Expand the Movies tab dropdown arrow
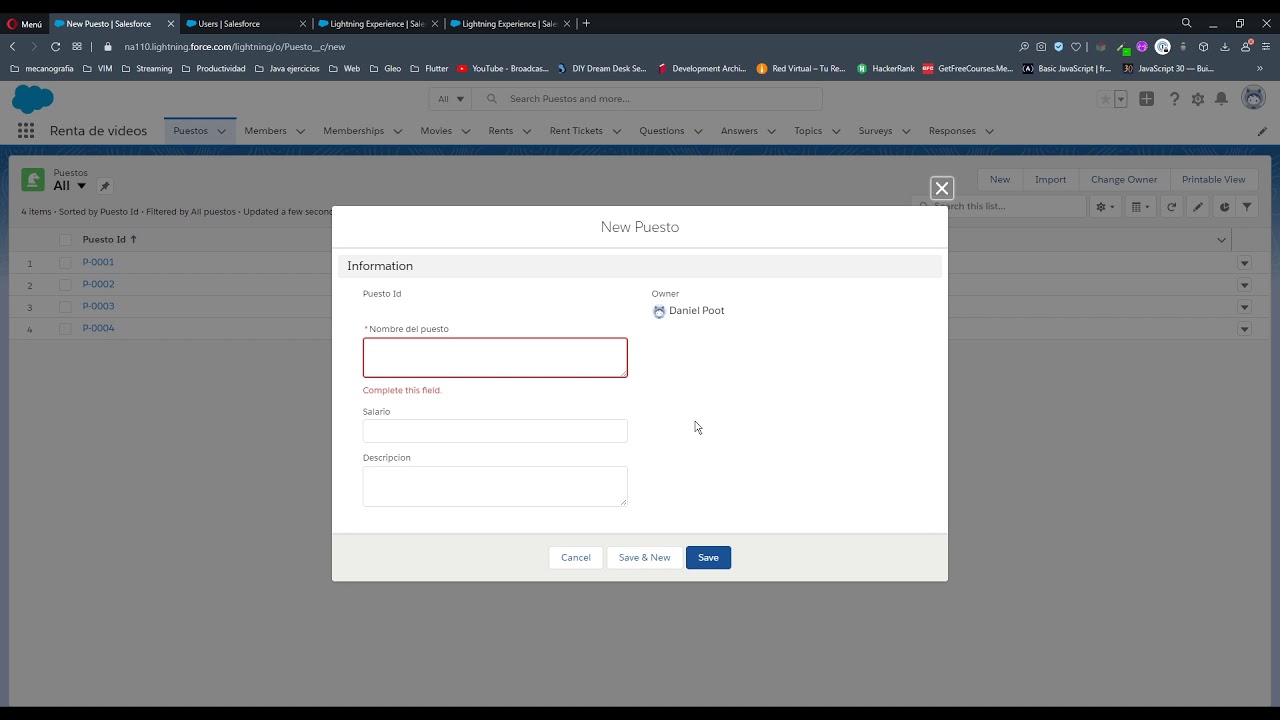 click(x=465, y=131)
